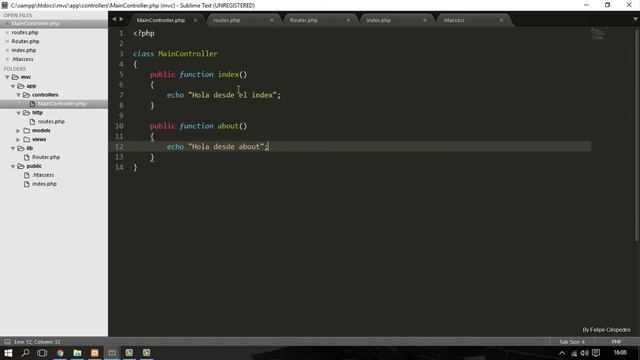The image size is (640, 360).
Task: Click the Line 12, Column 33 status text
Action: [37, 342]
